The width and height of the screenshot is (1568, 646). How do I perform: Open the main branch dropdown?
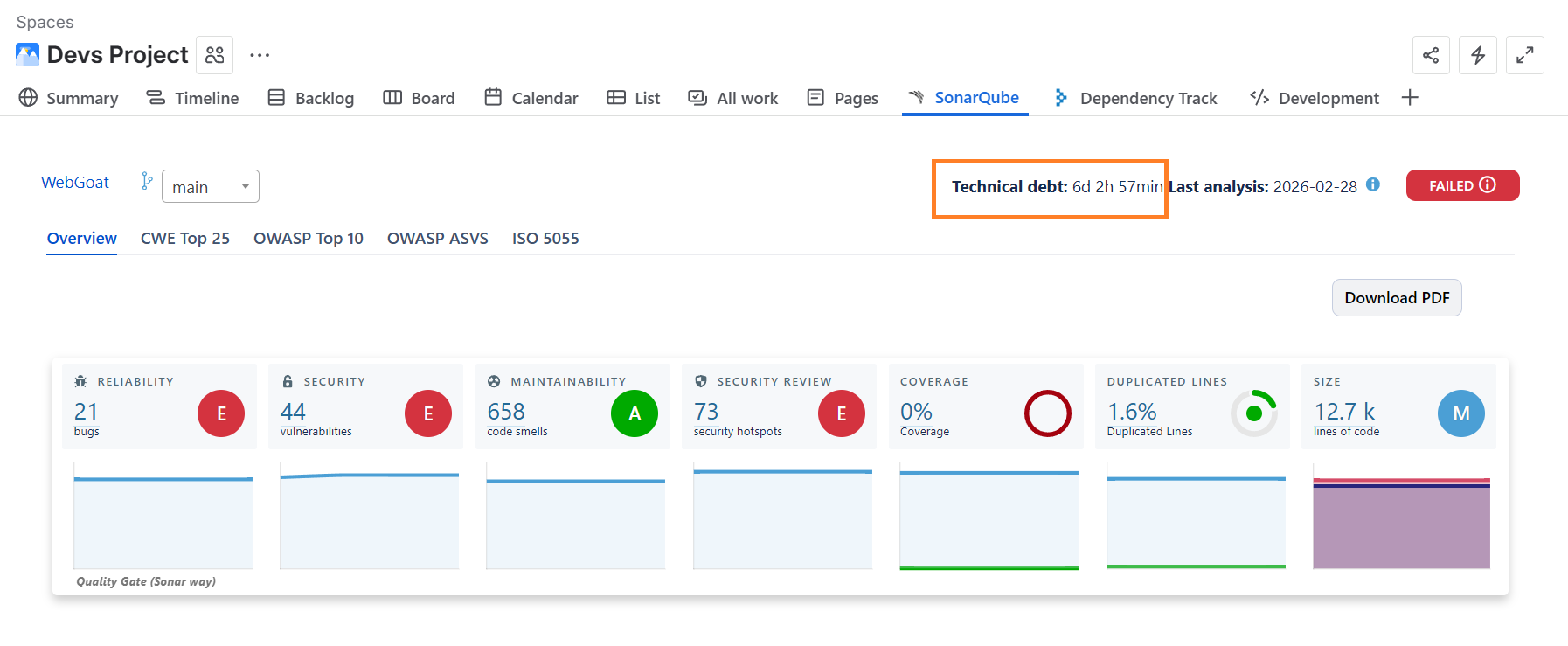[x=211, y=186]
